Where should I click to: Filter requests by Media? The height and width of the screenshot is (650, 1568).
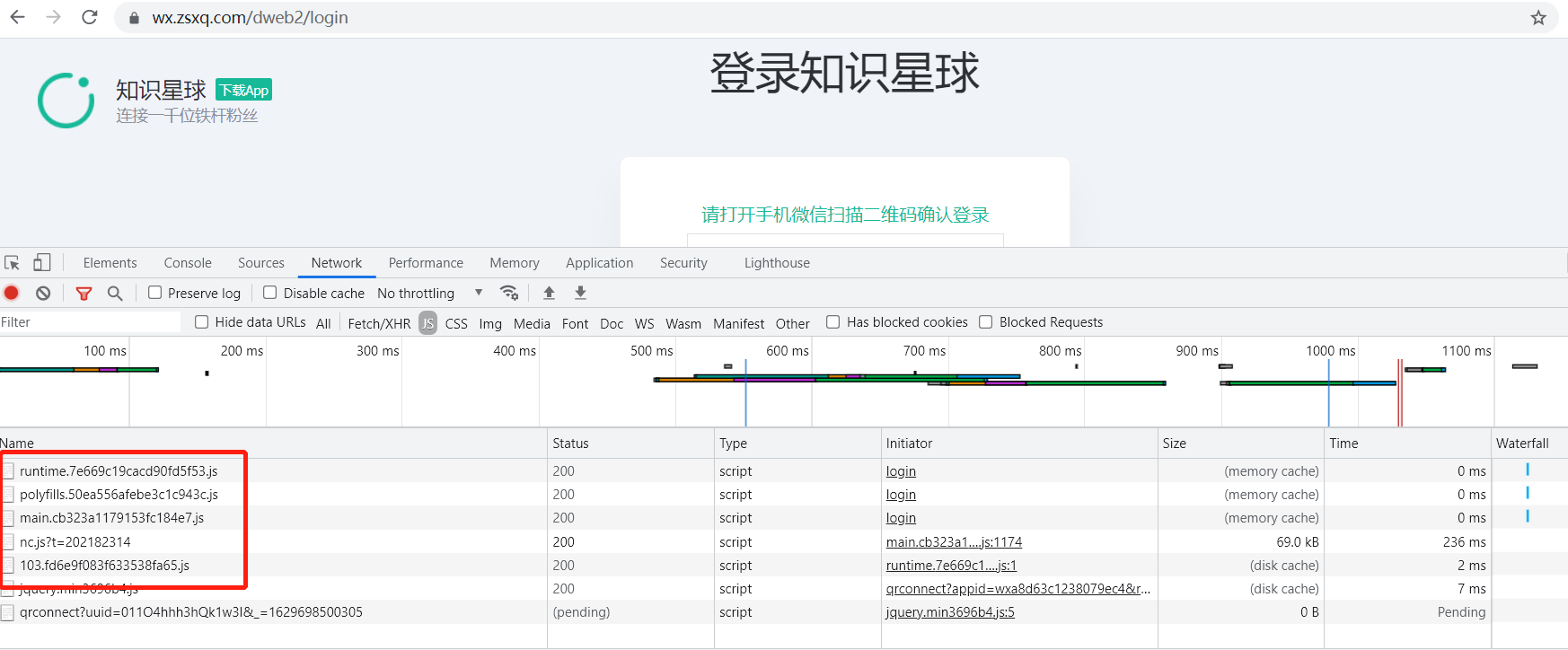[532, 324]
